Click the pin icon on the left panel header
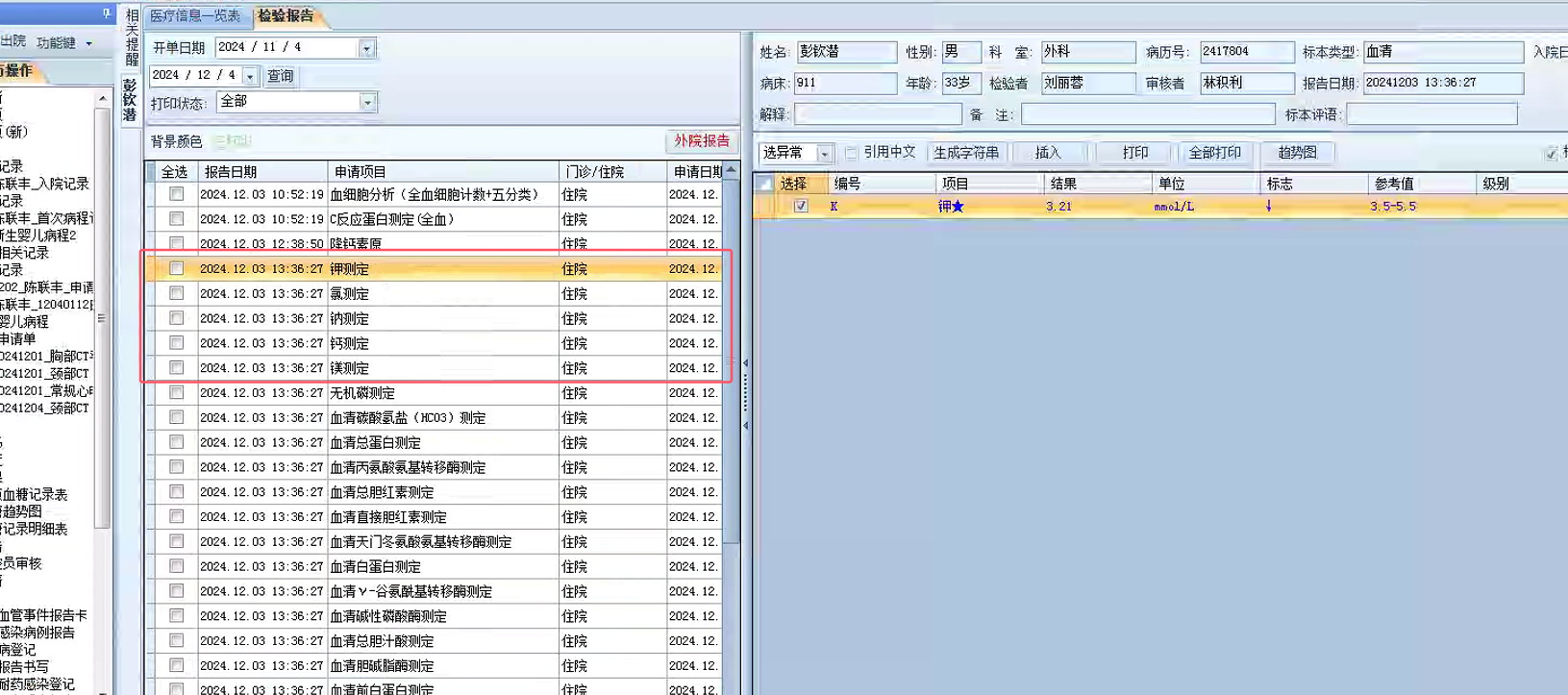 pyautogui.click(x=107, y=13)
